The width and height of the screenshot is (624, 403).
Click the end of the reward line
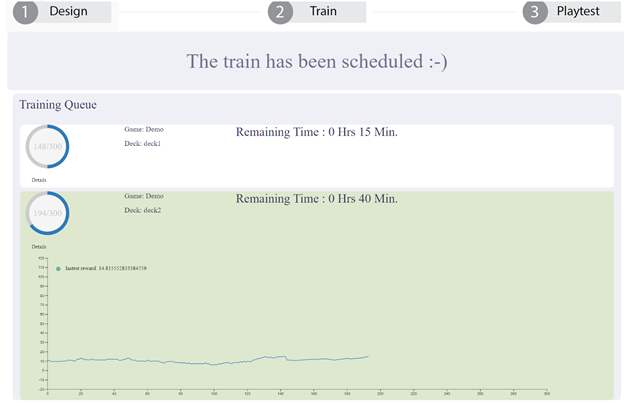tap(368, 356)
